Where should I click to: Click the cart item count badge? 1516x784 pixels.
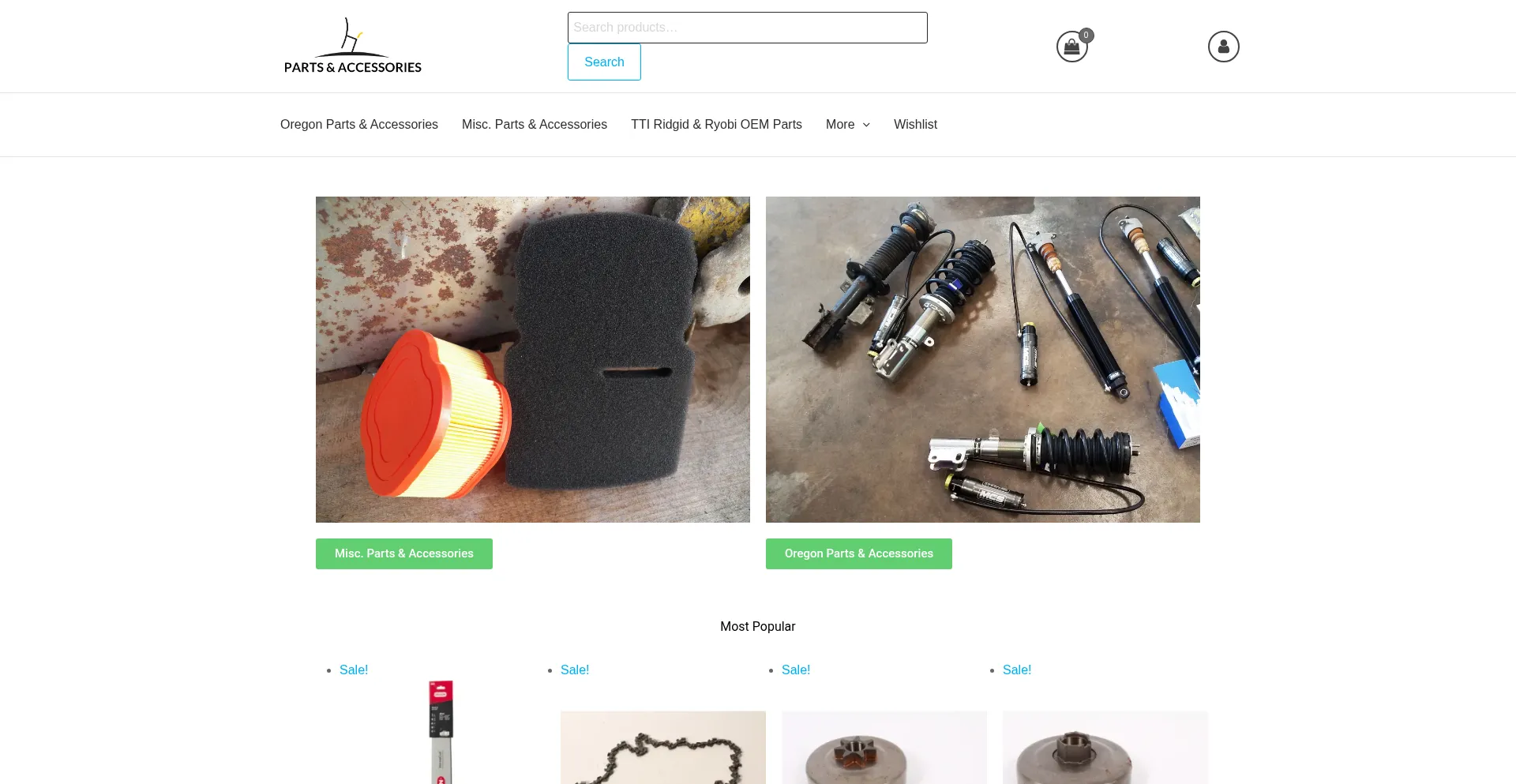pos(1086,36)
